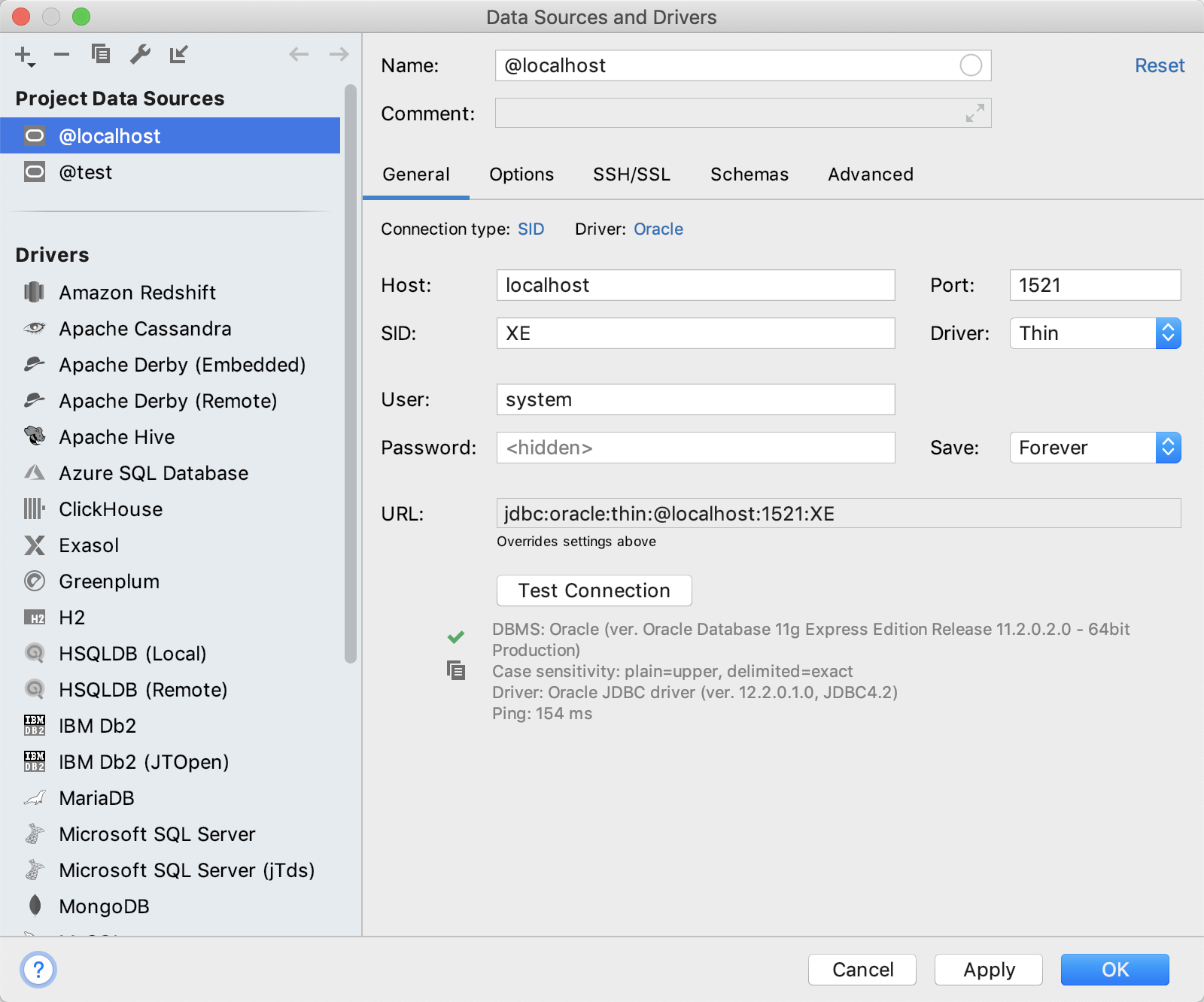This screenshot has height=1002, width=1204.
Task: Select the Apache Cassandra driver
Action: point(145,329)
